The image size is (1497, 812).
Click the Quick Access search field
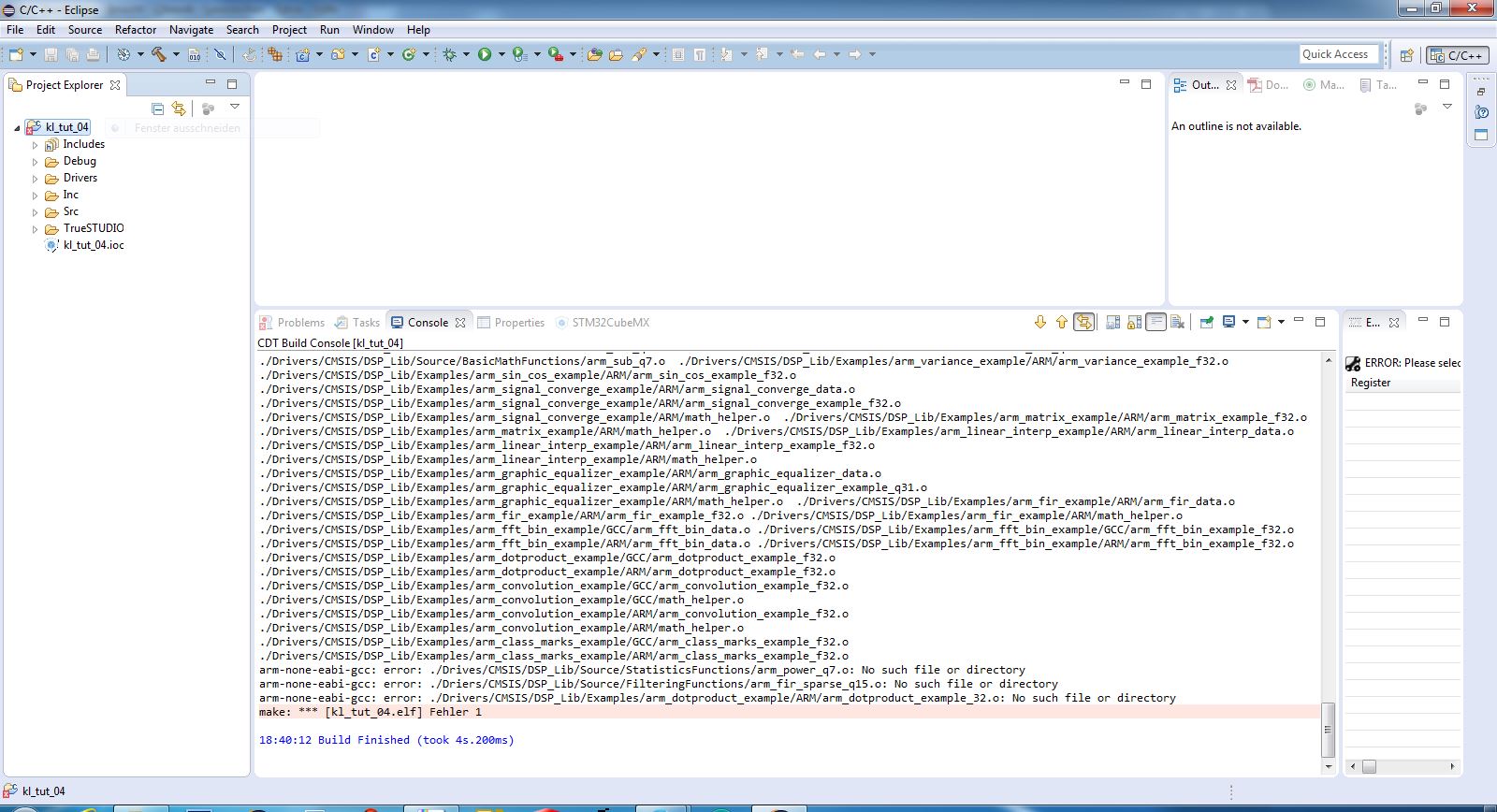click(x=1339, y=54)
